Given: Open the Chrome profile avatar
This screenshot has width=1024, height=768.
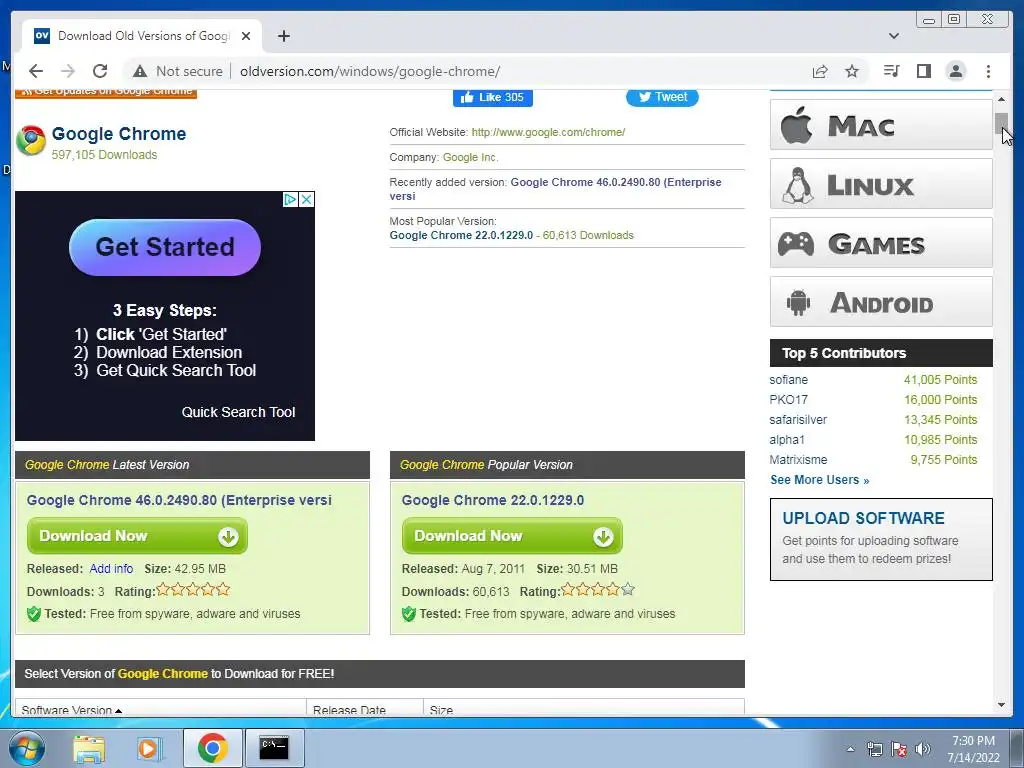Looking at the screenshot, I should click(x=955, y=71).
